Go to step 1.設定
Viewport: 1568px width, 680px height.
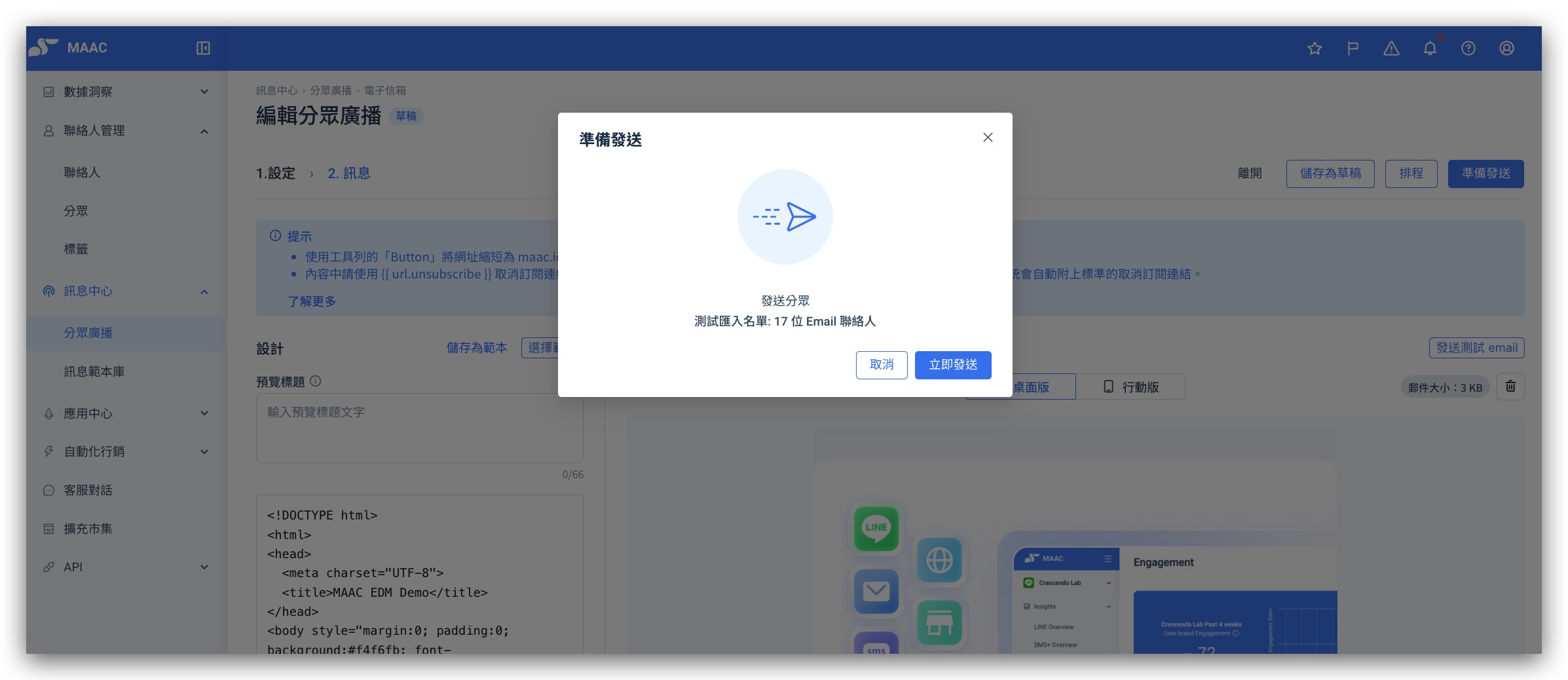(276, 173)
